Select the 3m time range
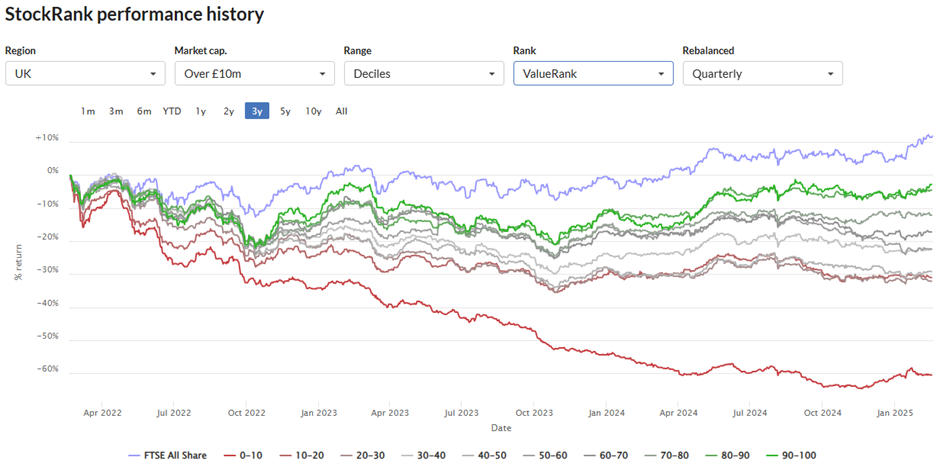This screenshot has height=470, width=940. coord(116,111)
